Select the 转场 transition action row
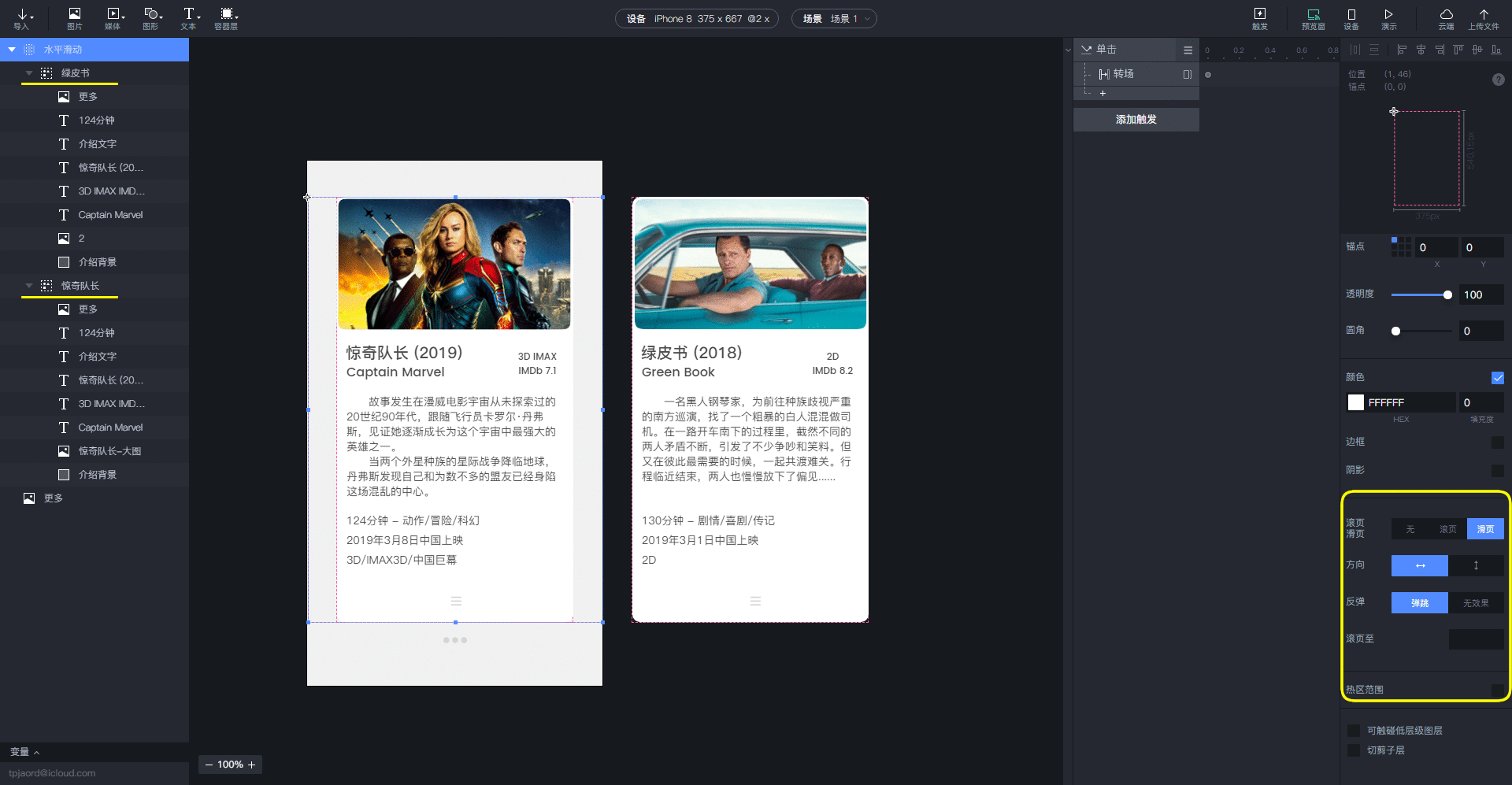 coord(1136,74)
